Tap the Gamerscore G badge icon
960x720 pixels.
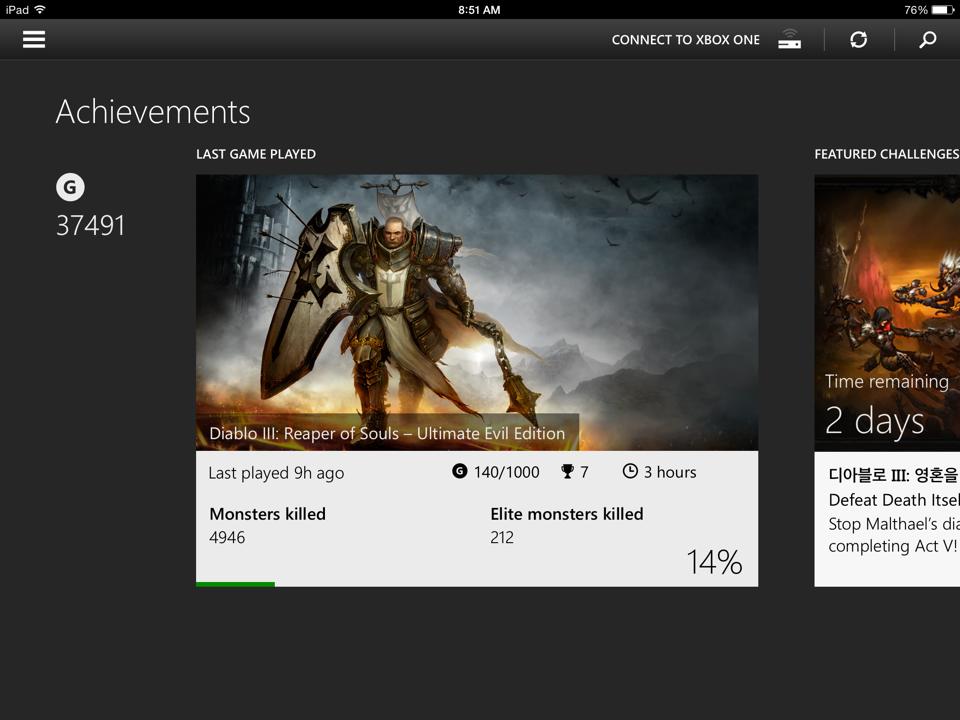click(70, 187)
